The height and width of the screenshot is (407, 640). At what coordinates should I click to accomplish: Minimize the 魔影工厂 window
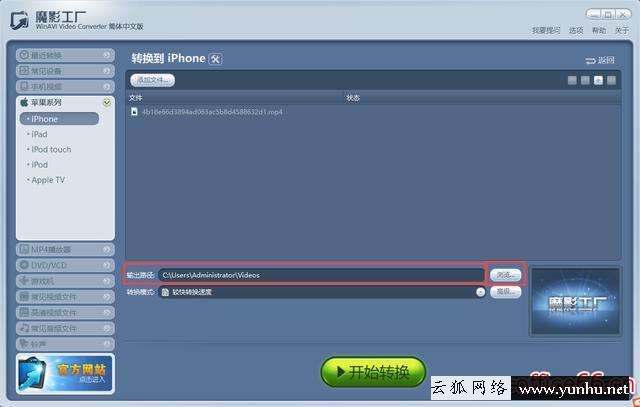594,15
